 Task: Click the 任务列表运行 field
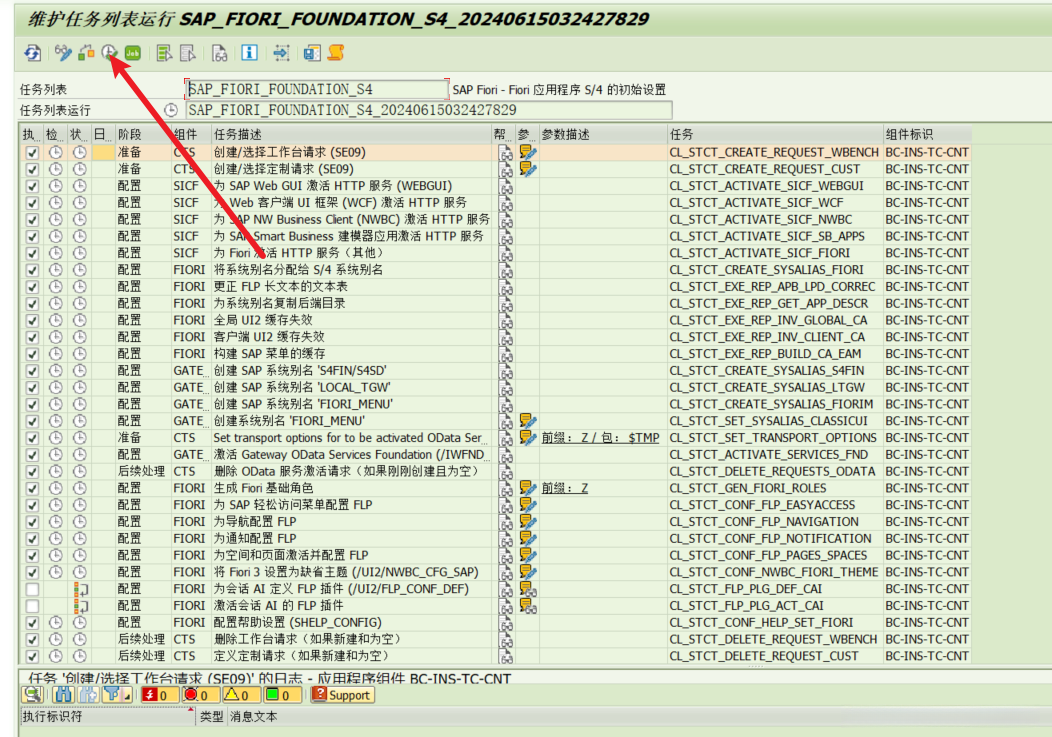pos(429,110)
